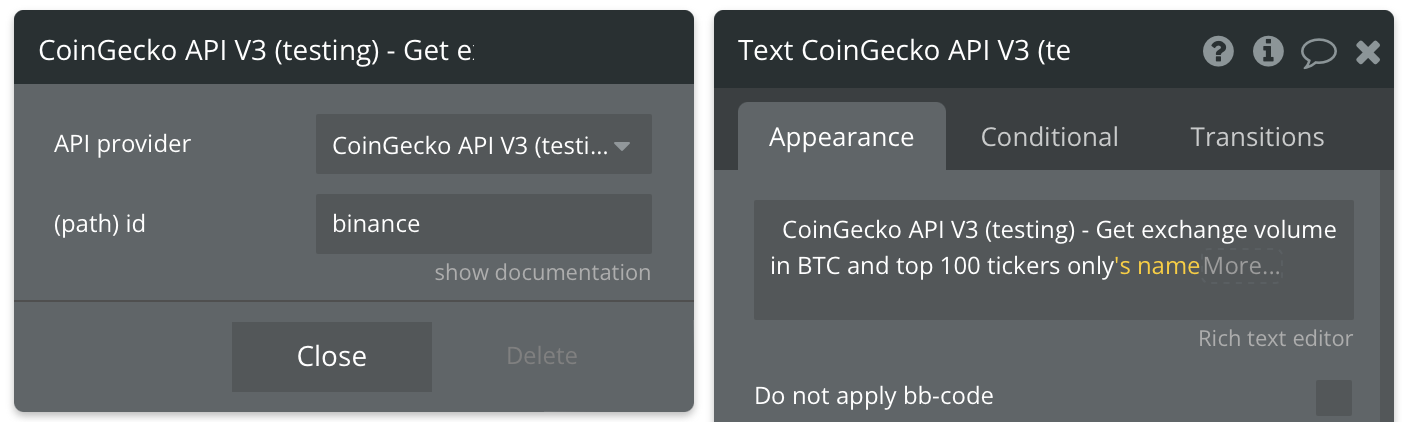Close the Text property editor panel

tap(1368, 52)
